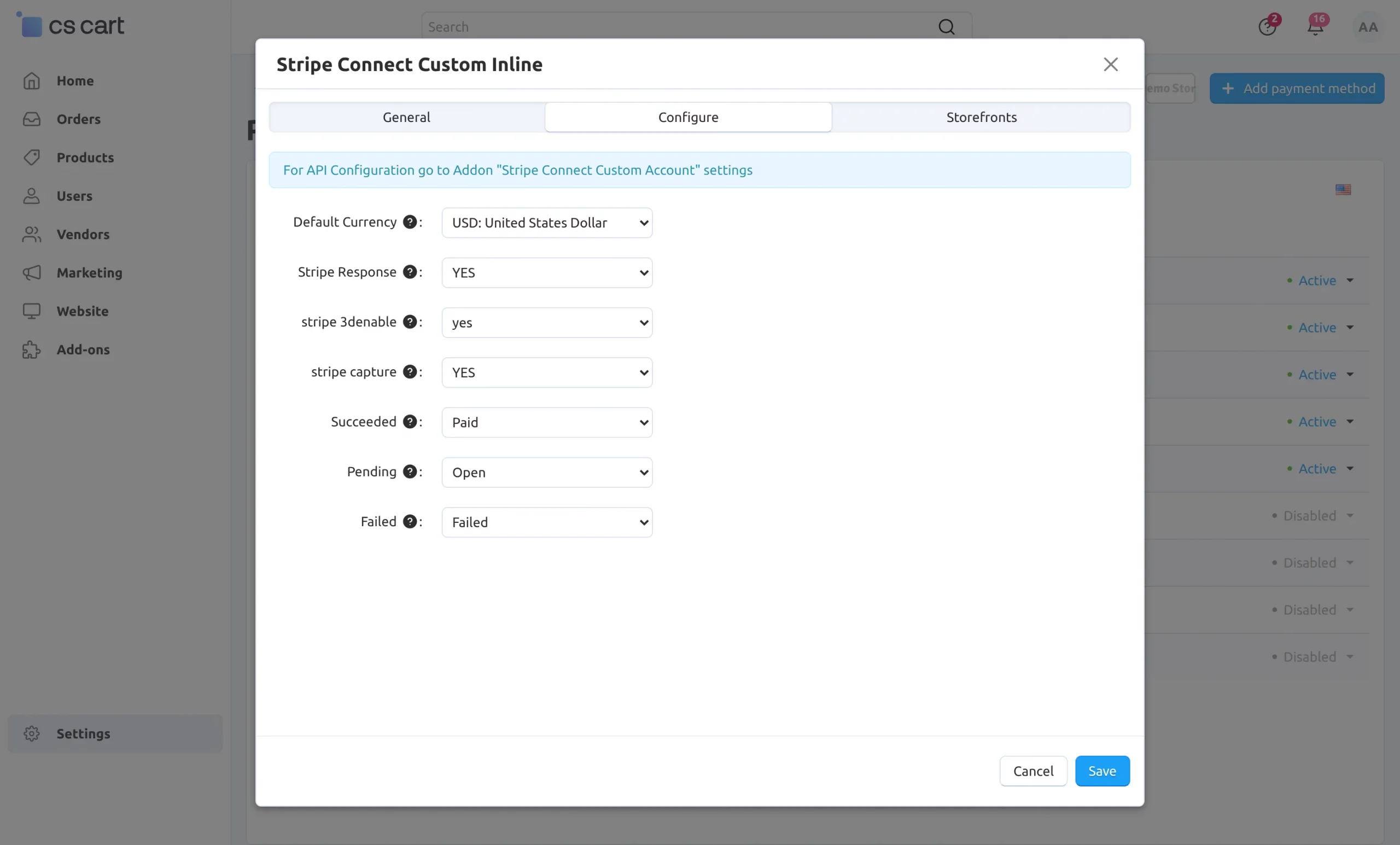Open the Stripe Response dropdown
The image size is (1400, 845).
(547, 273)
